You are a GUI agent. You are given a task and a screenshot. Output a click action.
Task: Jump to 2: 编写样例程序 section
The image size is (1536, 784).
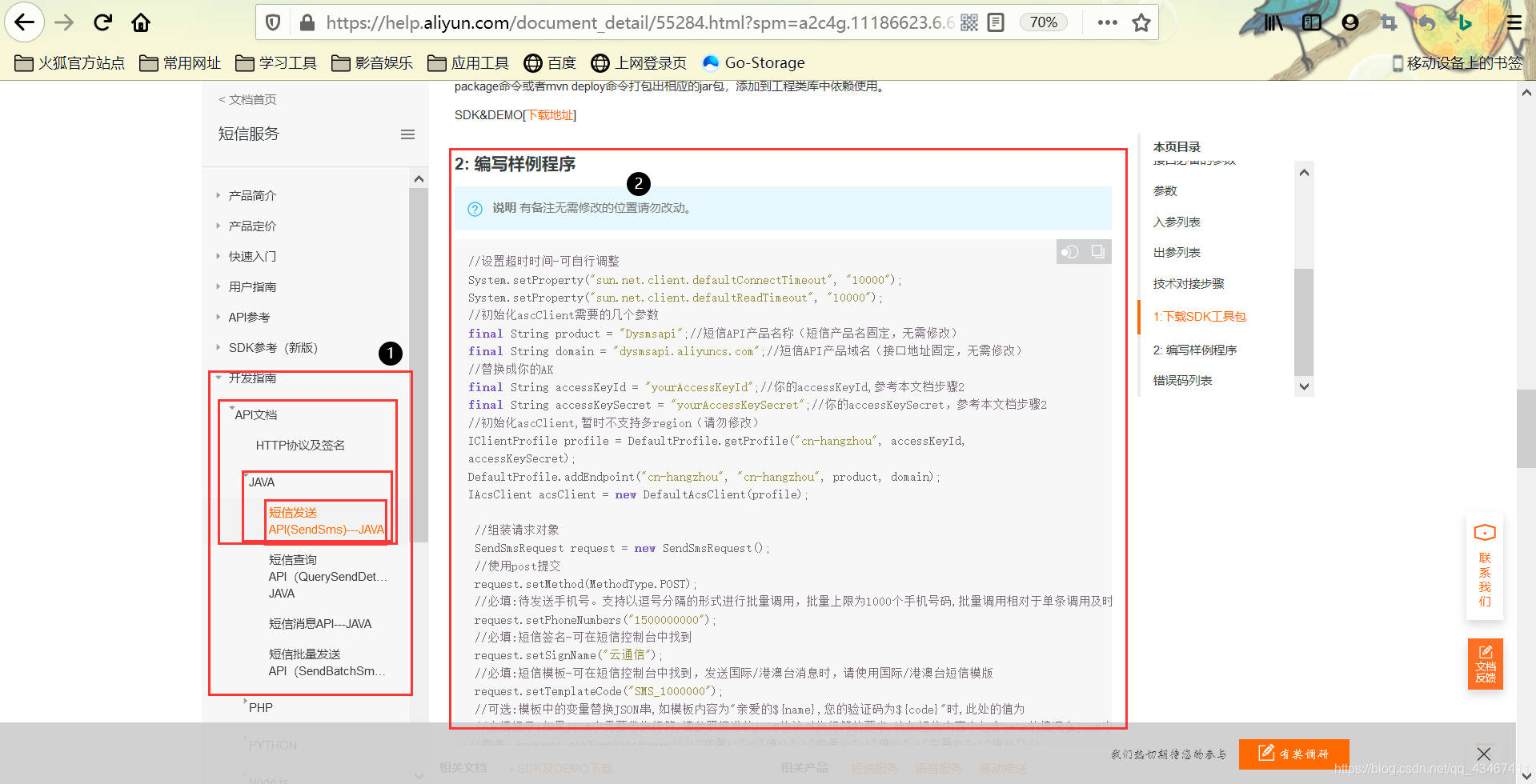[1195, 350]
